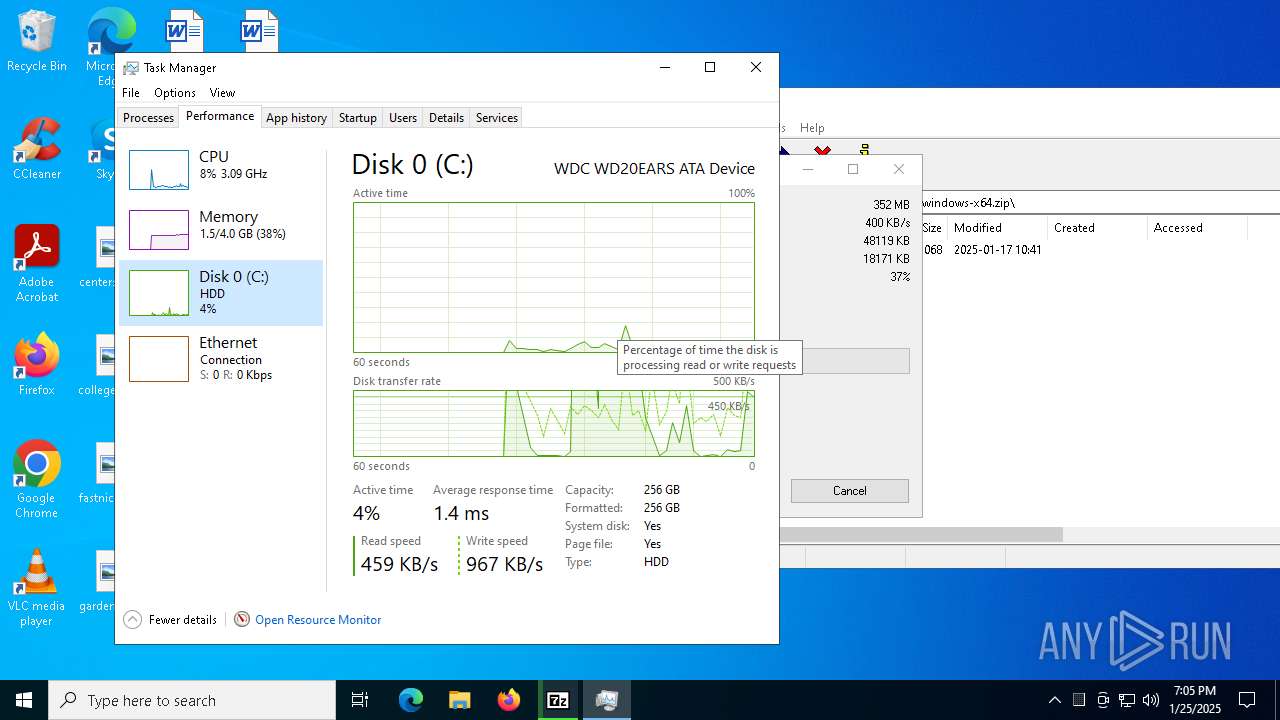Open the File menu in Task Manager

pyautogui.click(x=131, y=93)
